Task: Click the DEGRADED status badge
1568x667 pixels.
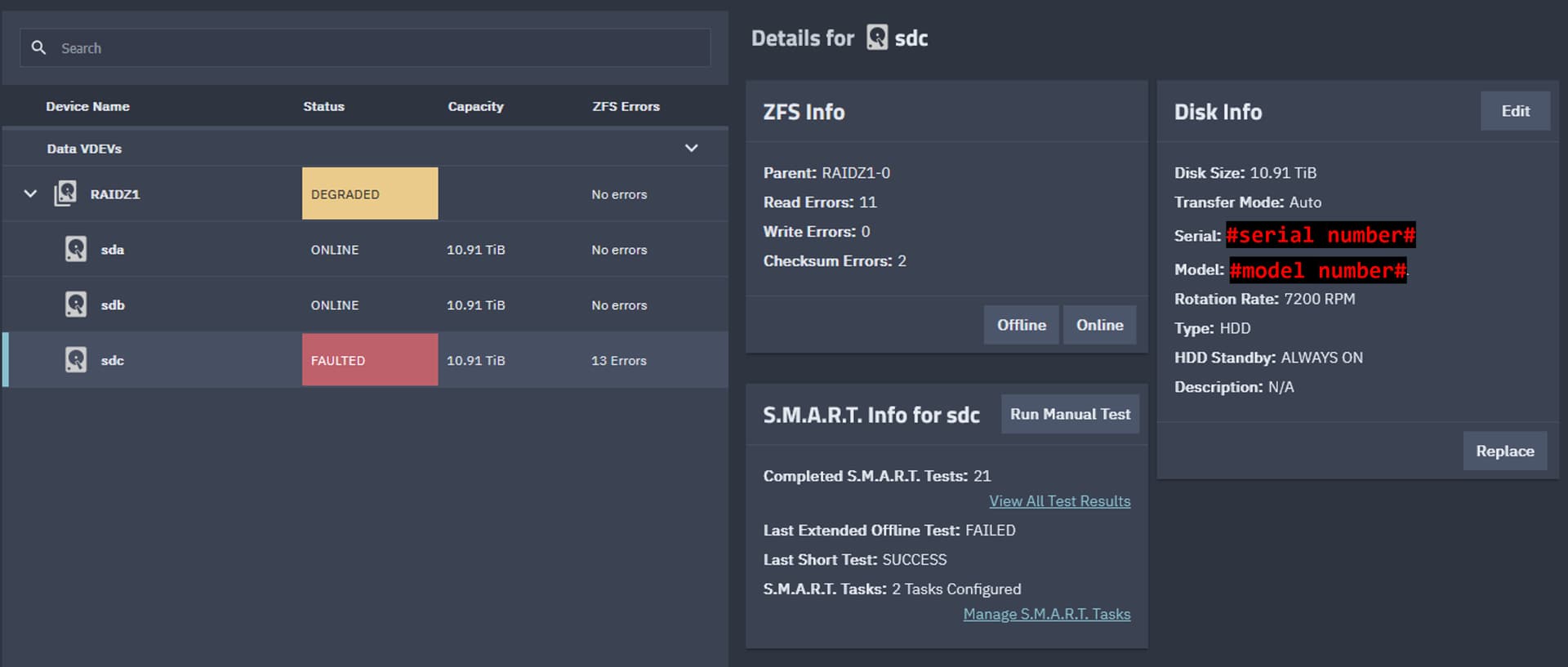Action: [x=369, y=193]
